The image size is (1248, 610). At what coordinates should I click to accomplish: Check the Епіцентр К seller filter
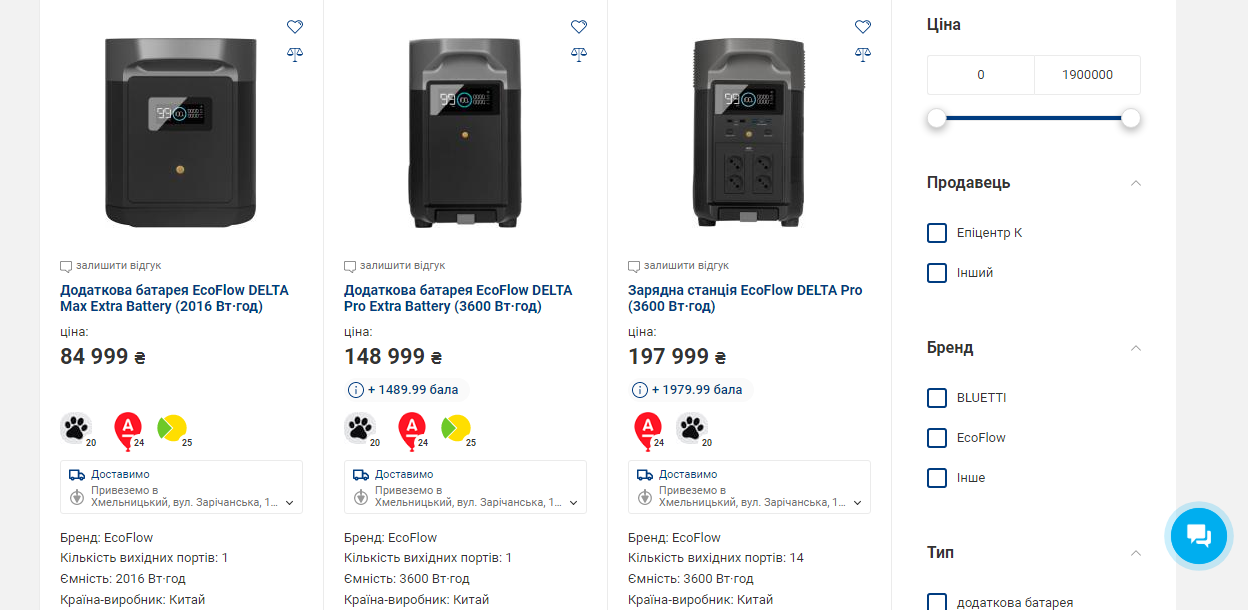pos(937,233)
